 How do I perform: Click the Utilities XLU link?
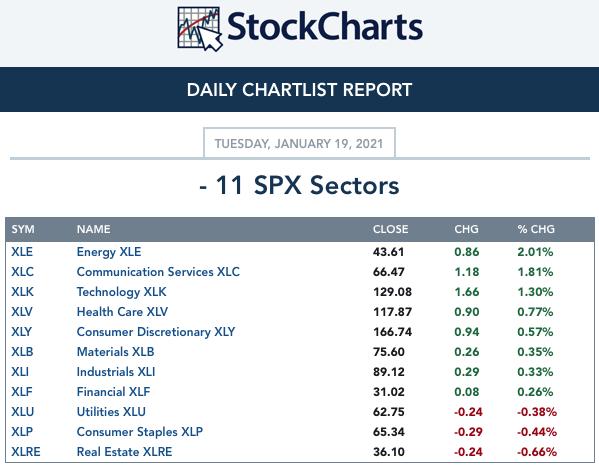tap(111, 411)
